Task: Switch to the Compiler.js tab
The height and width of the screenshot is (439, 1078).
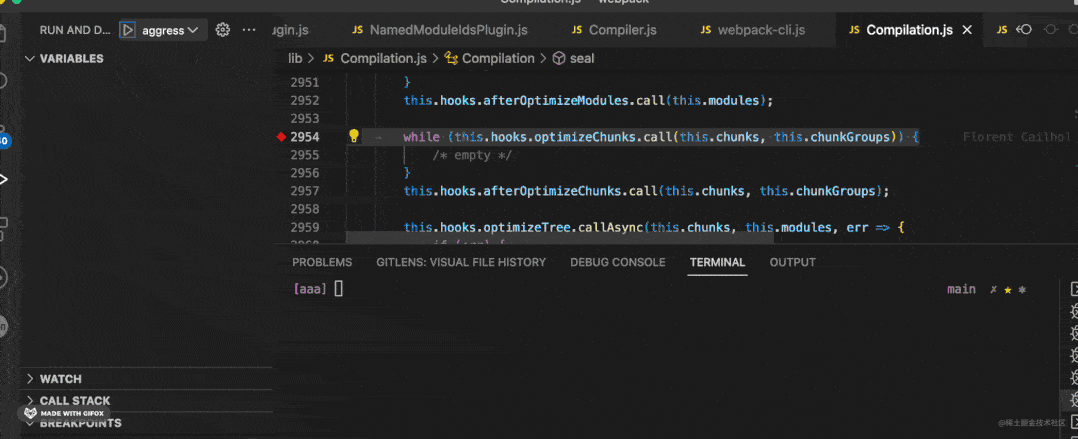Action: (613, 30)
